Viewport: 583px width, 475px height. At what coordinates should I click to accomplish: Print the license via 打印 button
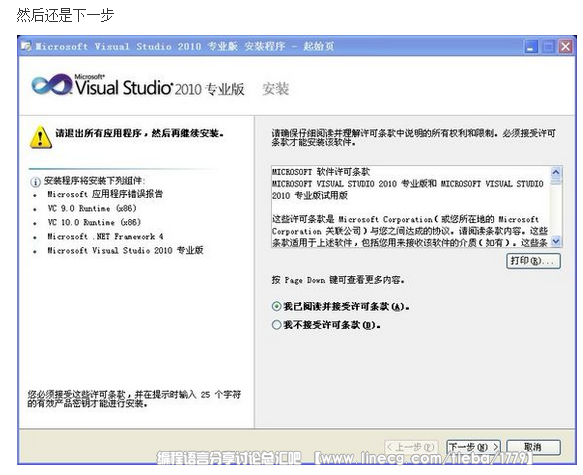(x=533, y=261)
